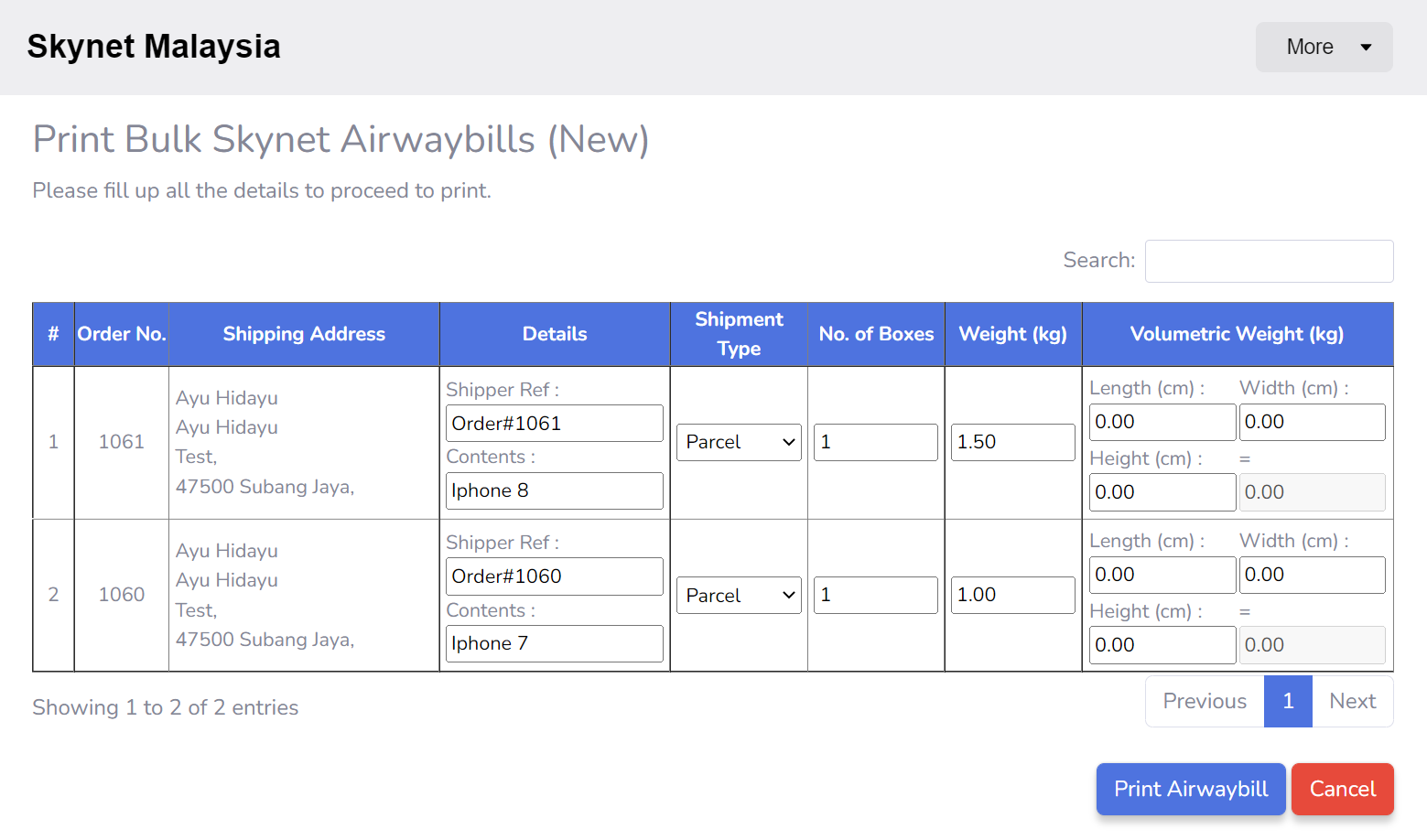Focus the Search input field
This screenshot has height=840, width=1427.
(1269, 262)
